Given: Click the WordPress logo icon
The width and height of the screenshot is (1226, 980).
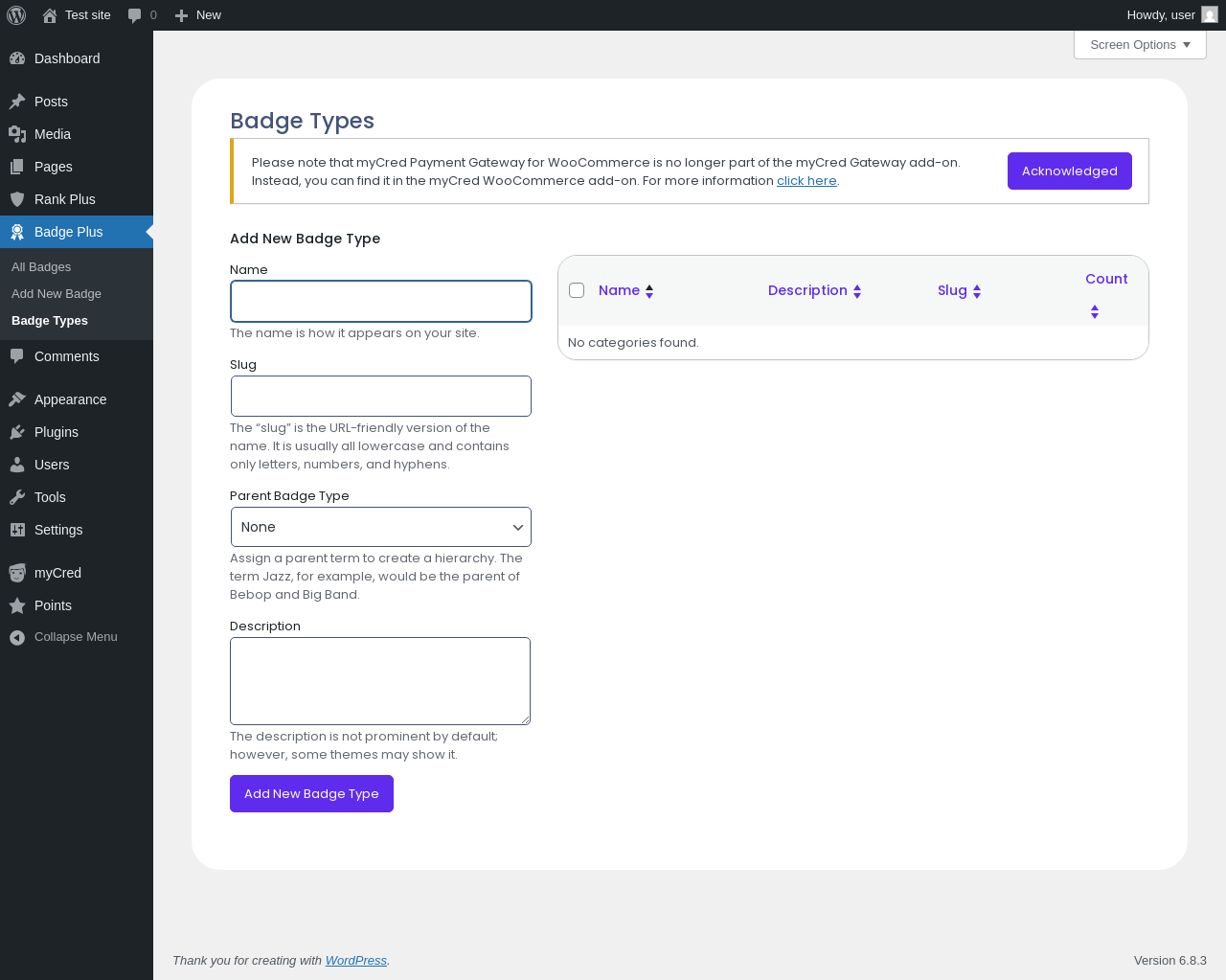Looking at the screenshot, I should click(x=16, y=15).
